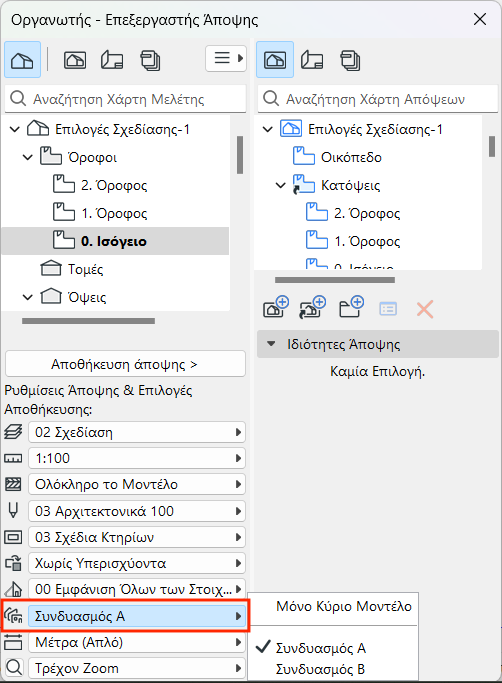Click the layer combination icon
The height and width of the screenshot is (683, 502).
(x=13, y=432)
